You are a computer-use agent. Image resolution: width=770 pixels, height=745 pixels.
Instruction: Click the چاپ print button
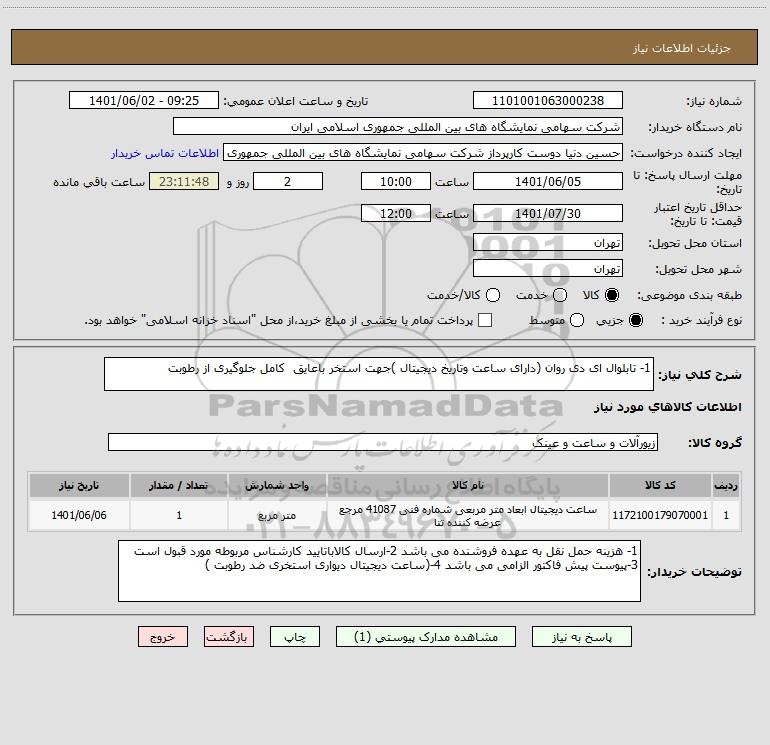pos(295,637)
